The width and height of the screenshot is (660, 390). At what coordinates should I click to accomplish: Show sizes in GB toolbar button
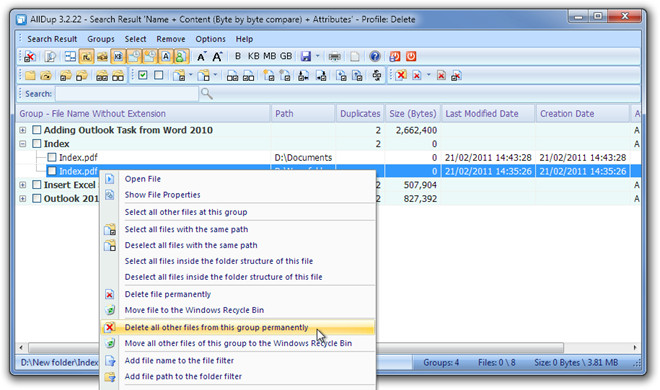pos(286,56)
